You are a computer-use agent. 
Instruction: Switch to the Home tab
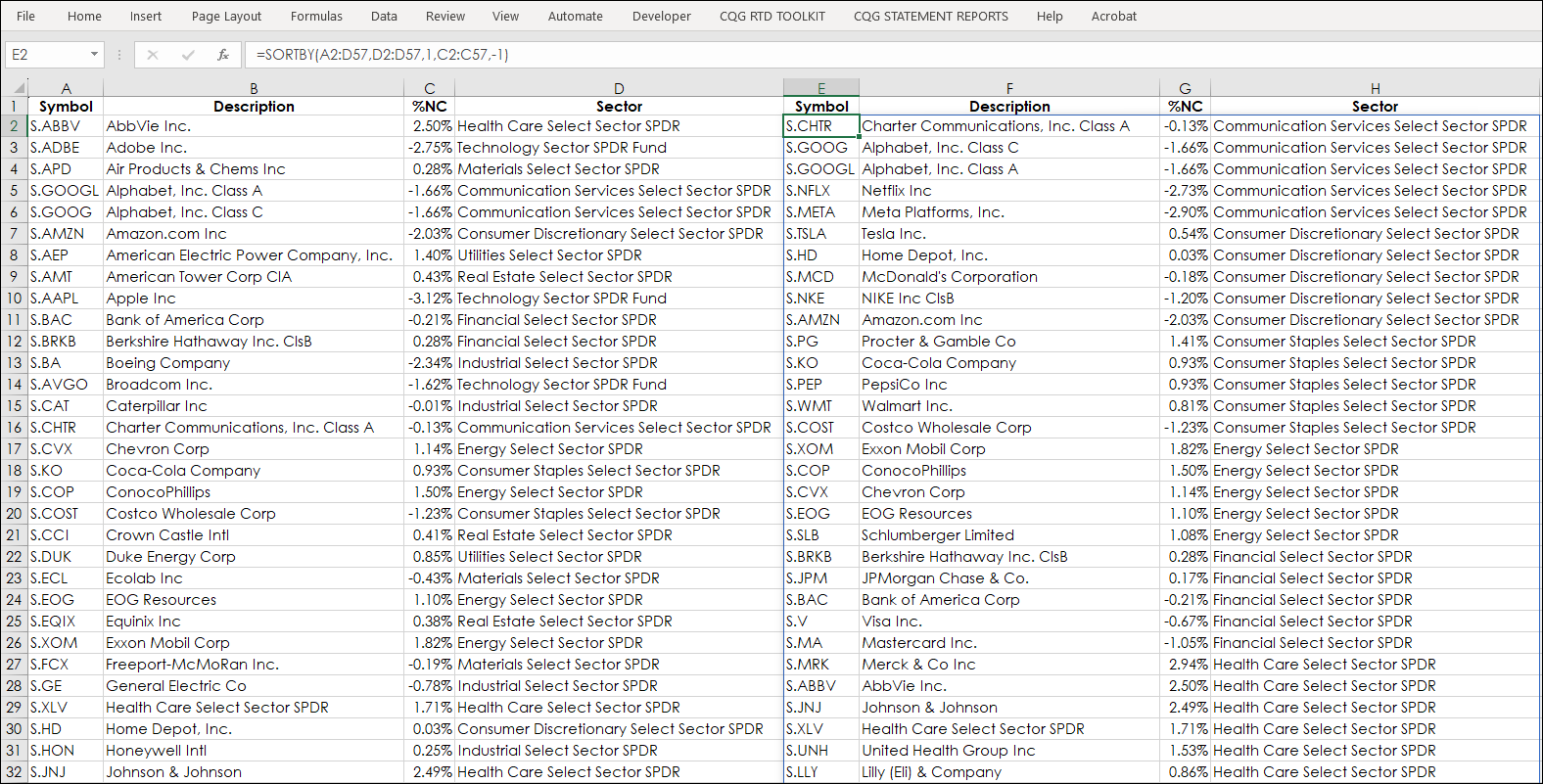click(x=84, y=16)
